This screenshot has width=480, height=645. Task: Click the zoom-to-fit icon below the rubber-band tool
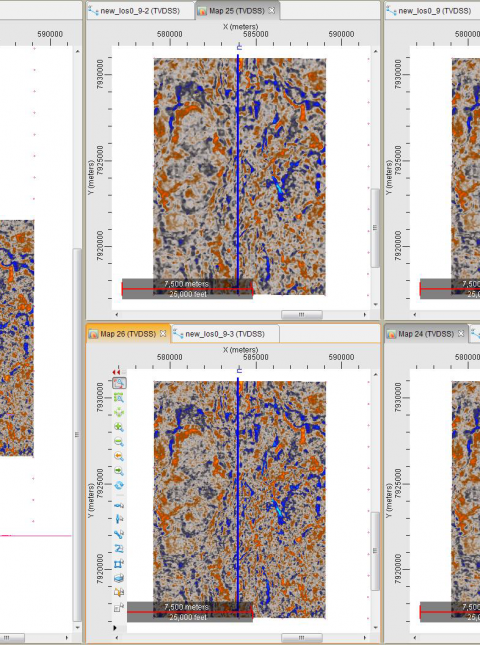(119, 398)
